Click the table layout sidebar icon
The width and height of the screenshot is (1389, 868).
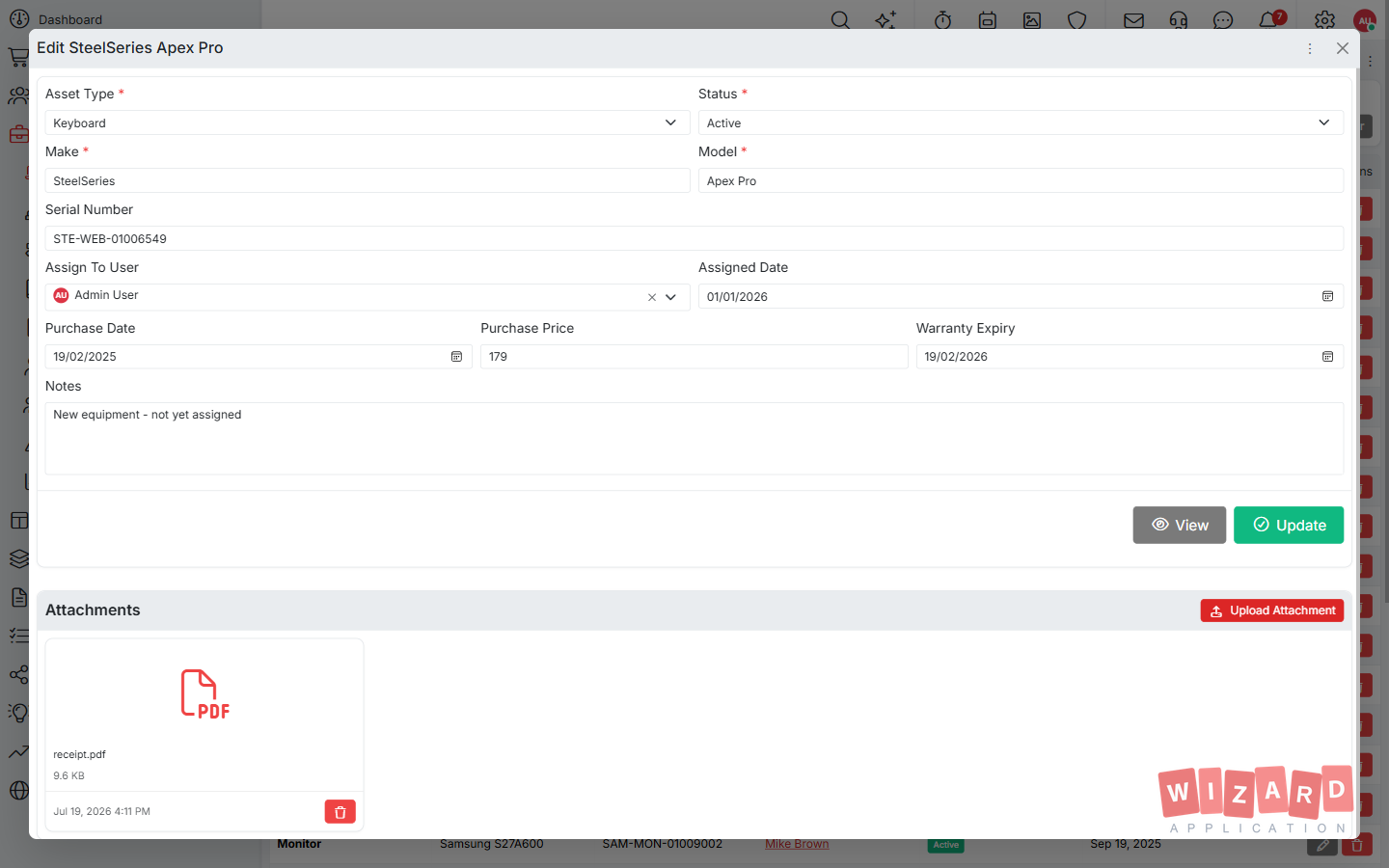(x=18, y=520)
